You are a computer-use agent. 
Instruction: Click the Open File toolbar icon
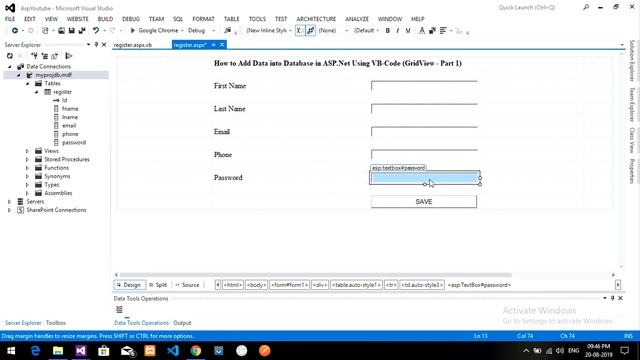(61, 31)
